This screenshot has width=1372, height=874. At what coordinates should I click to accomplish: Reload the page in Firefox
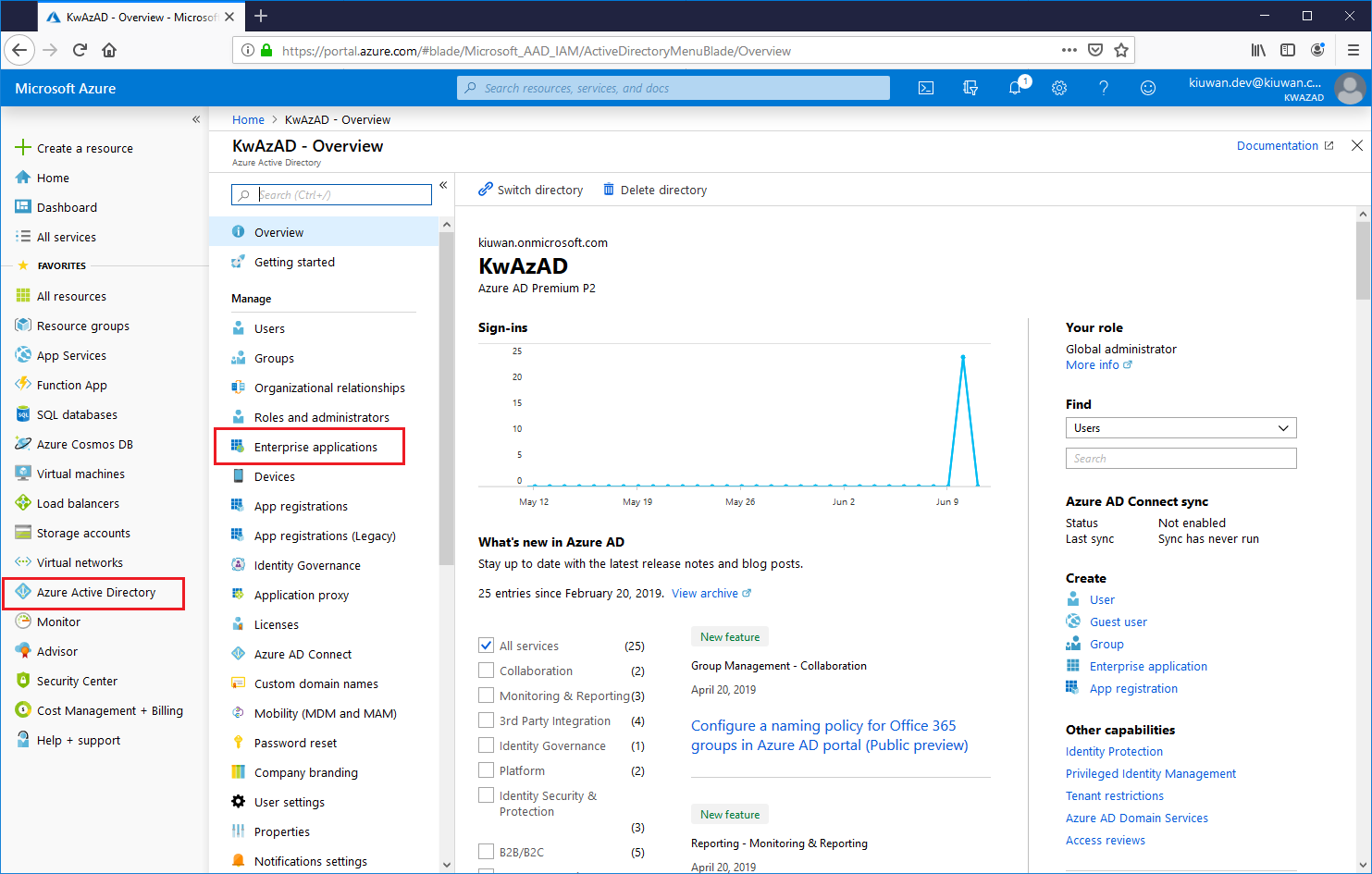(80, 50)
